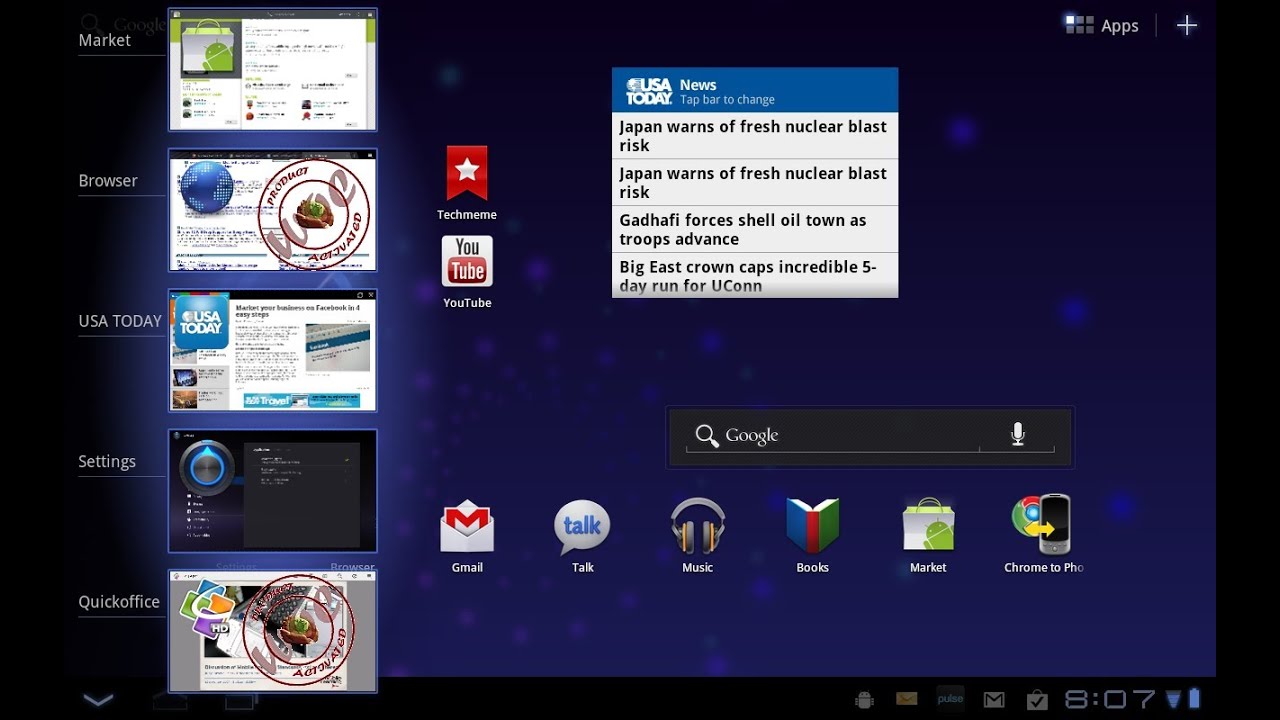The height and width of the screenshot is (720, 1280).
Task: Open the Market download complete notification
Action: [x=1037, y=700]
